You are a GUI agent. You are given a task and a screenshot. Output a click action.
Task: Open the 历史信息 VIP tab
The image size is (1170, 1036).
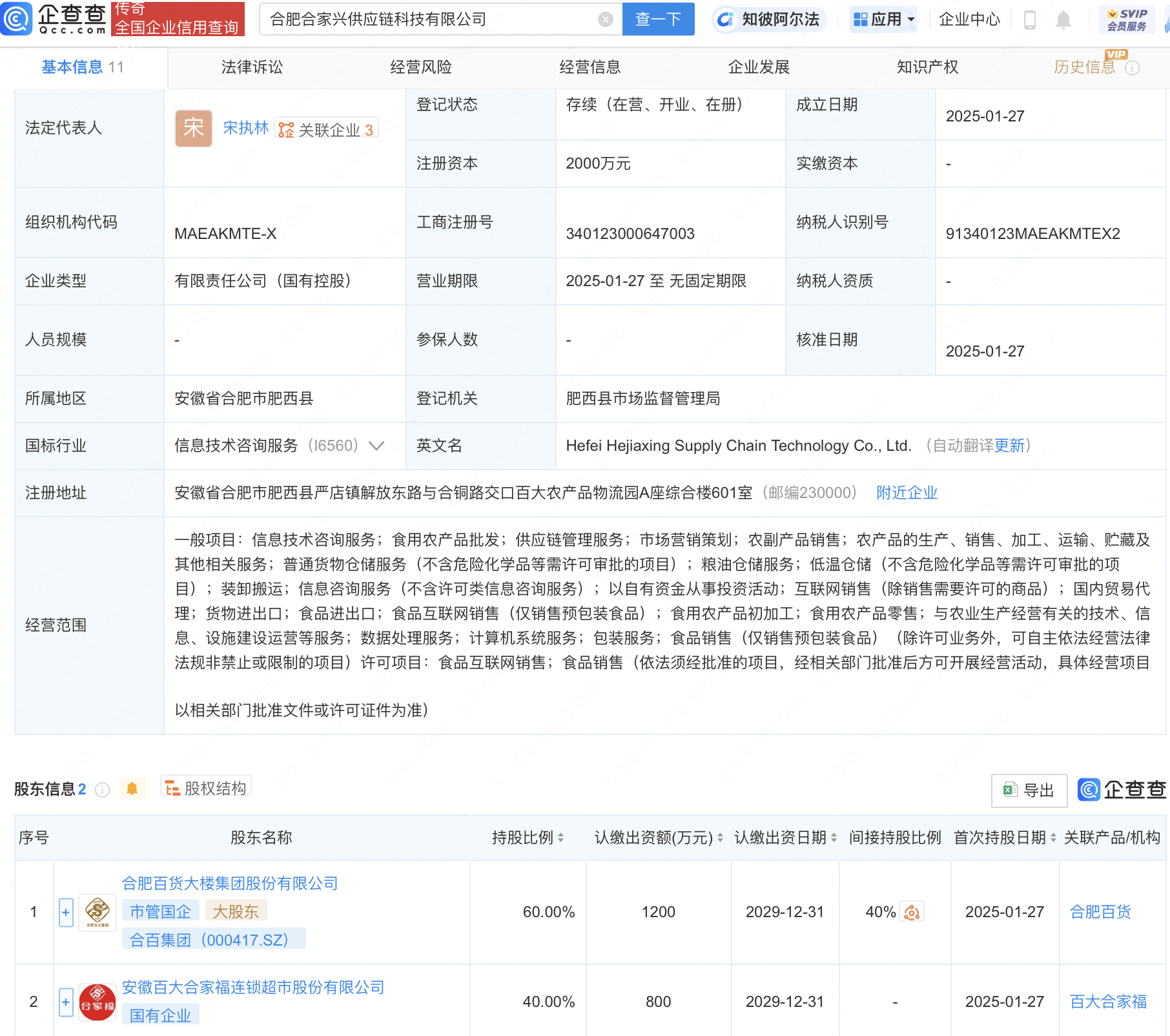(1085, 67)
